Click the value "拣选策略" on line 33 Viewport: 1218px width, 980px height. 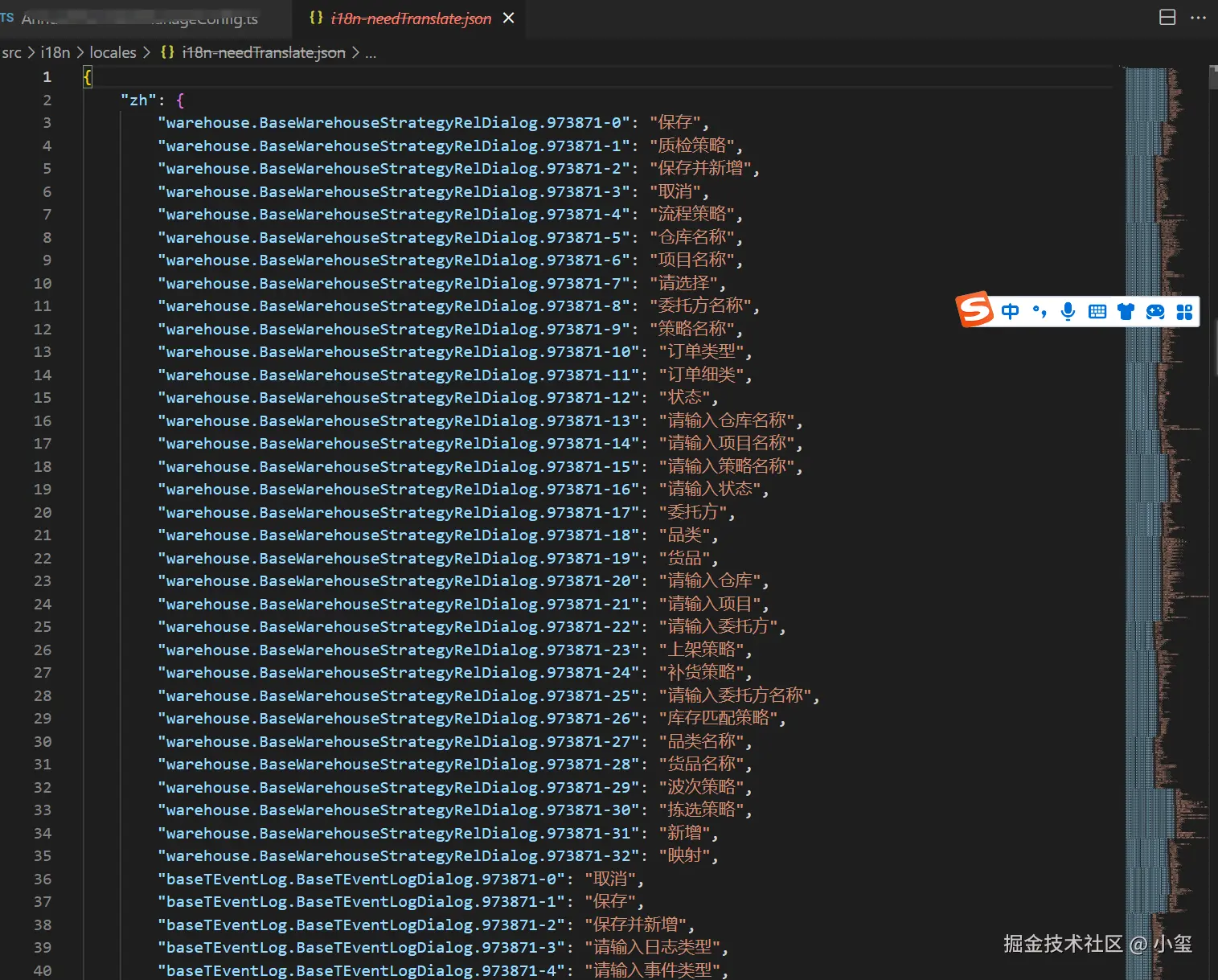click(702, 810)
